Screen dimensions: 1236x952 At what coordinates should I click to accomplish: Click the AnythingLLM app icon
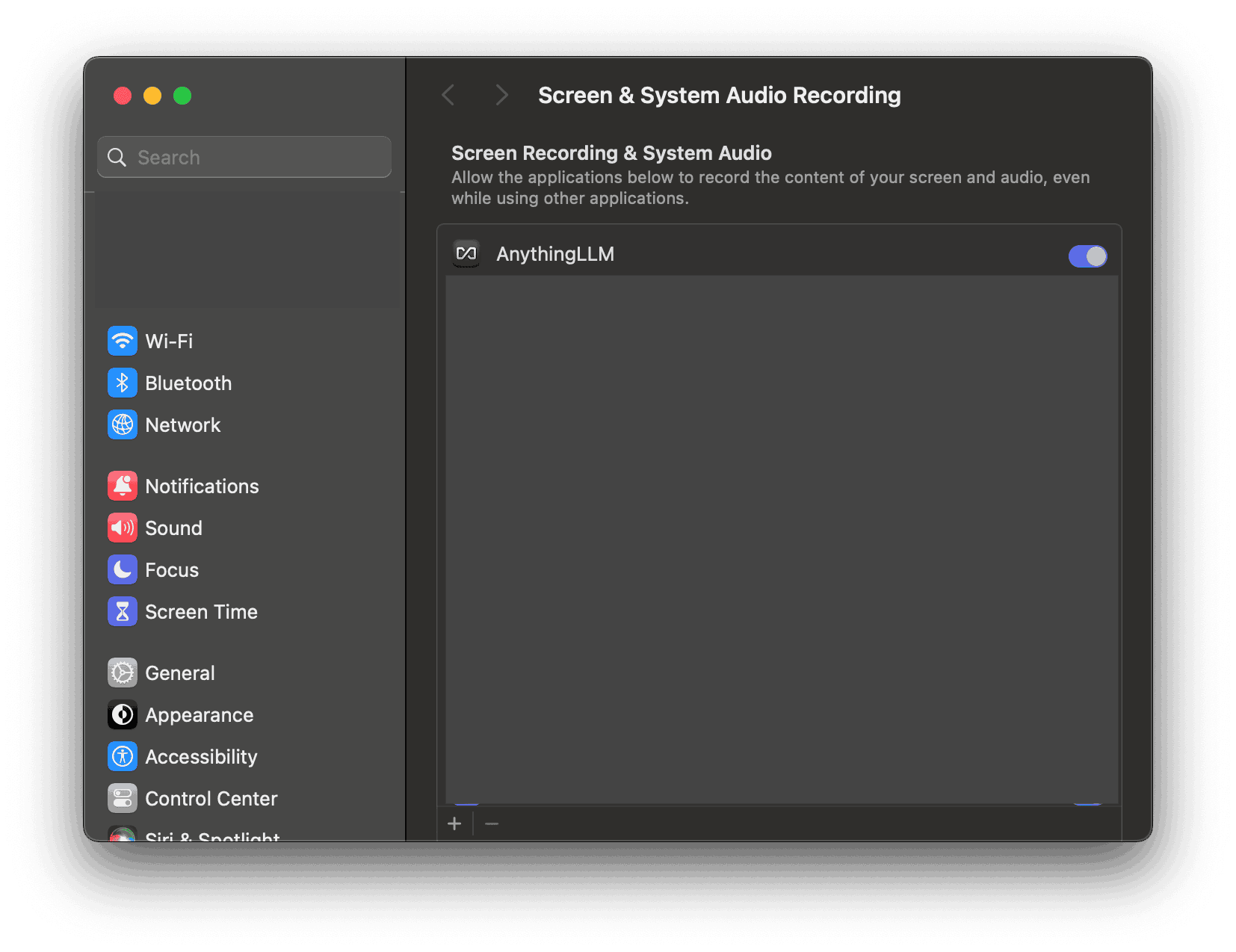(x=466, y=254)
